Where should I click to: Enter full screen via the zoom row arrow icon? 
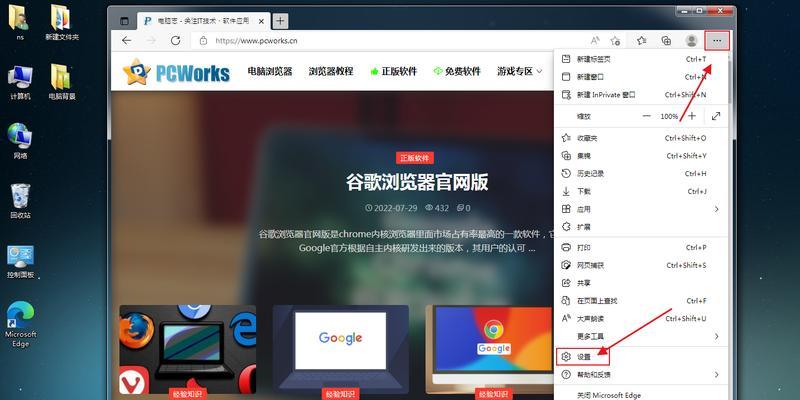click(716, 116)
